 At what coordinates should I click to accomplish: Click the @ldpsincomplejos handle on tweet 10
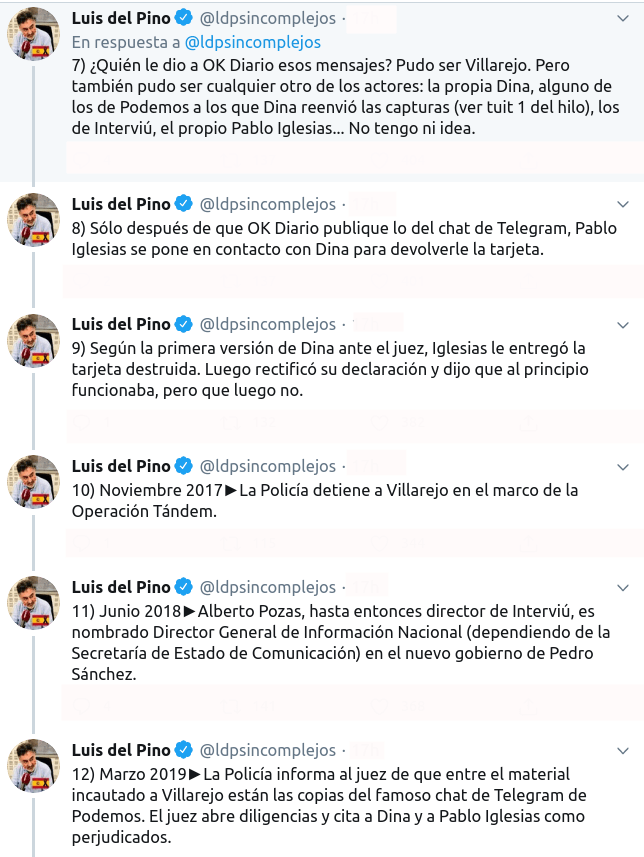click(x=268, y=466)
